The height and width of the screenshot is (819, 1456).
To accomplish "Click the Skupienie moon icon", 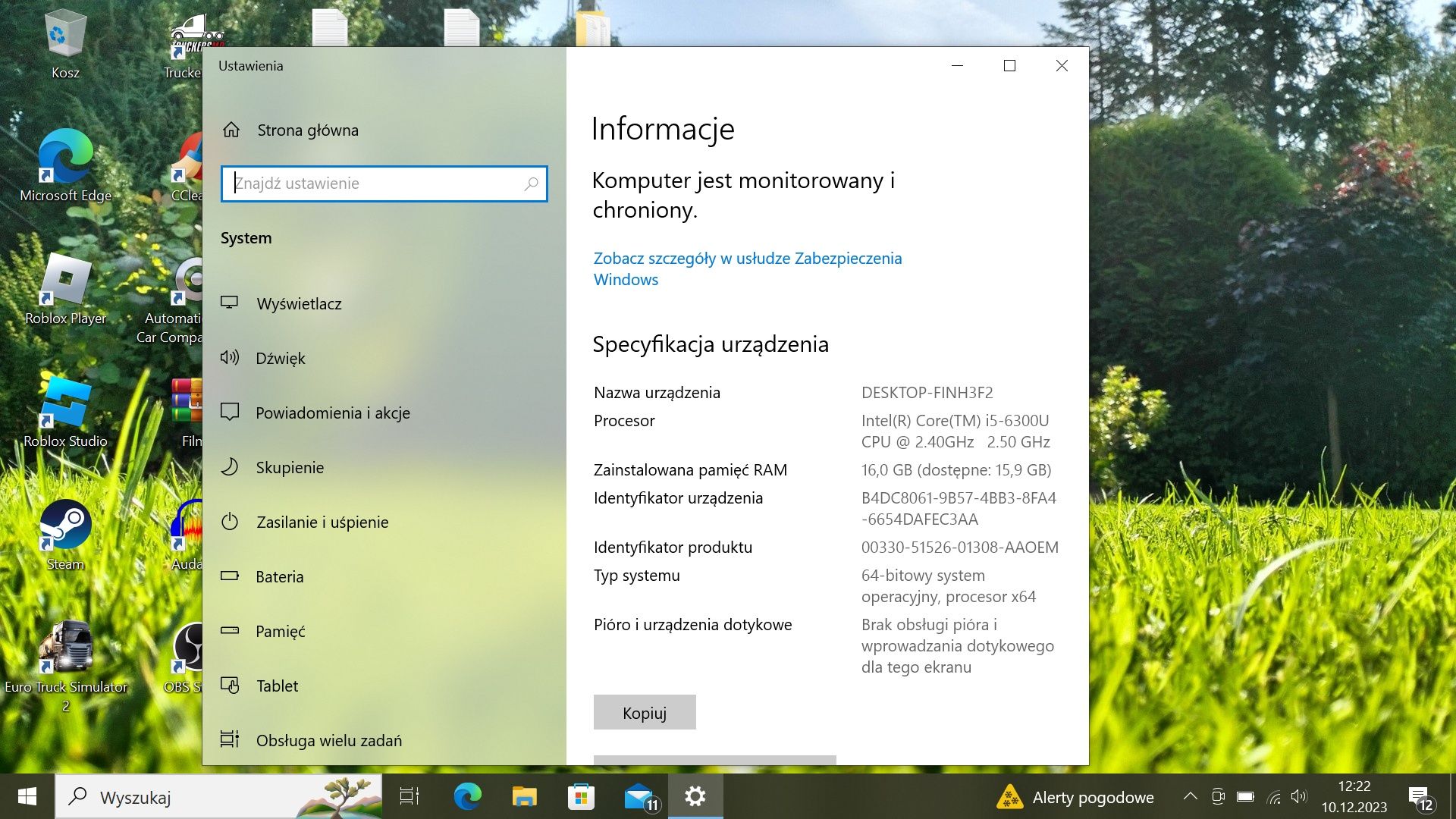I will [x=229, y=466].
